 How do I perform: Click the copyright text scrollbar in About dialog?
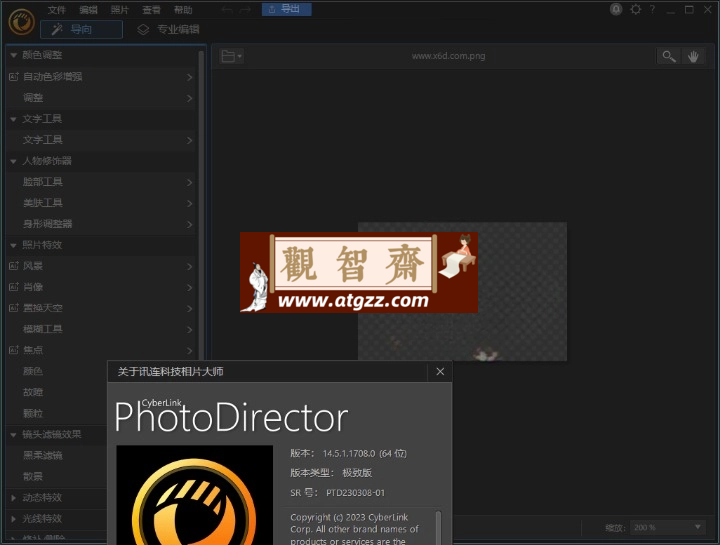pyautogui.click(x=439, y=527)
